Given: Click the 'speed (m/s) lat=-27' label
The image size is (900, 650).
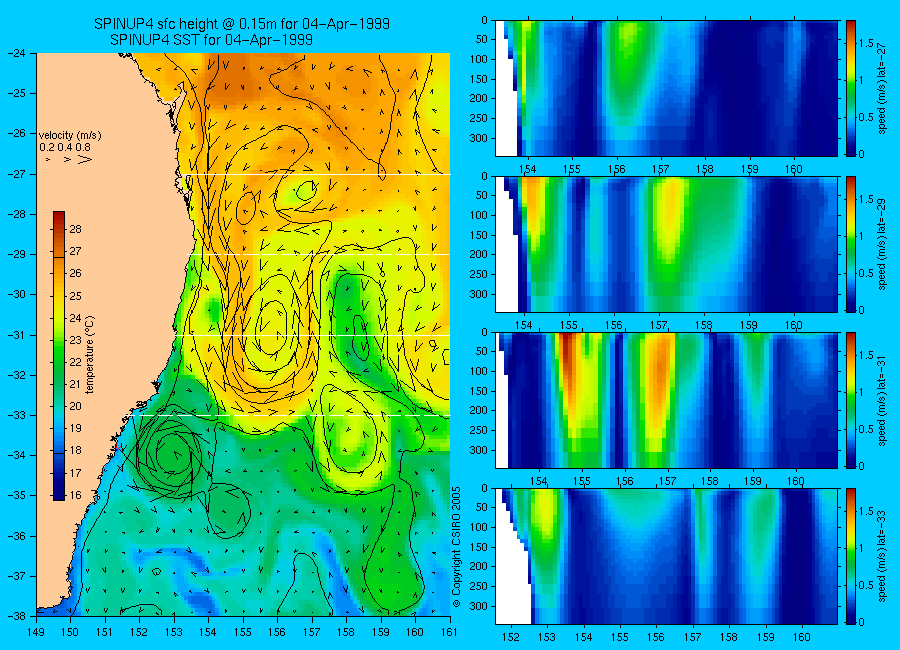Looking at the screenshot, I should [882, 88].
